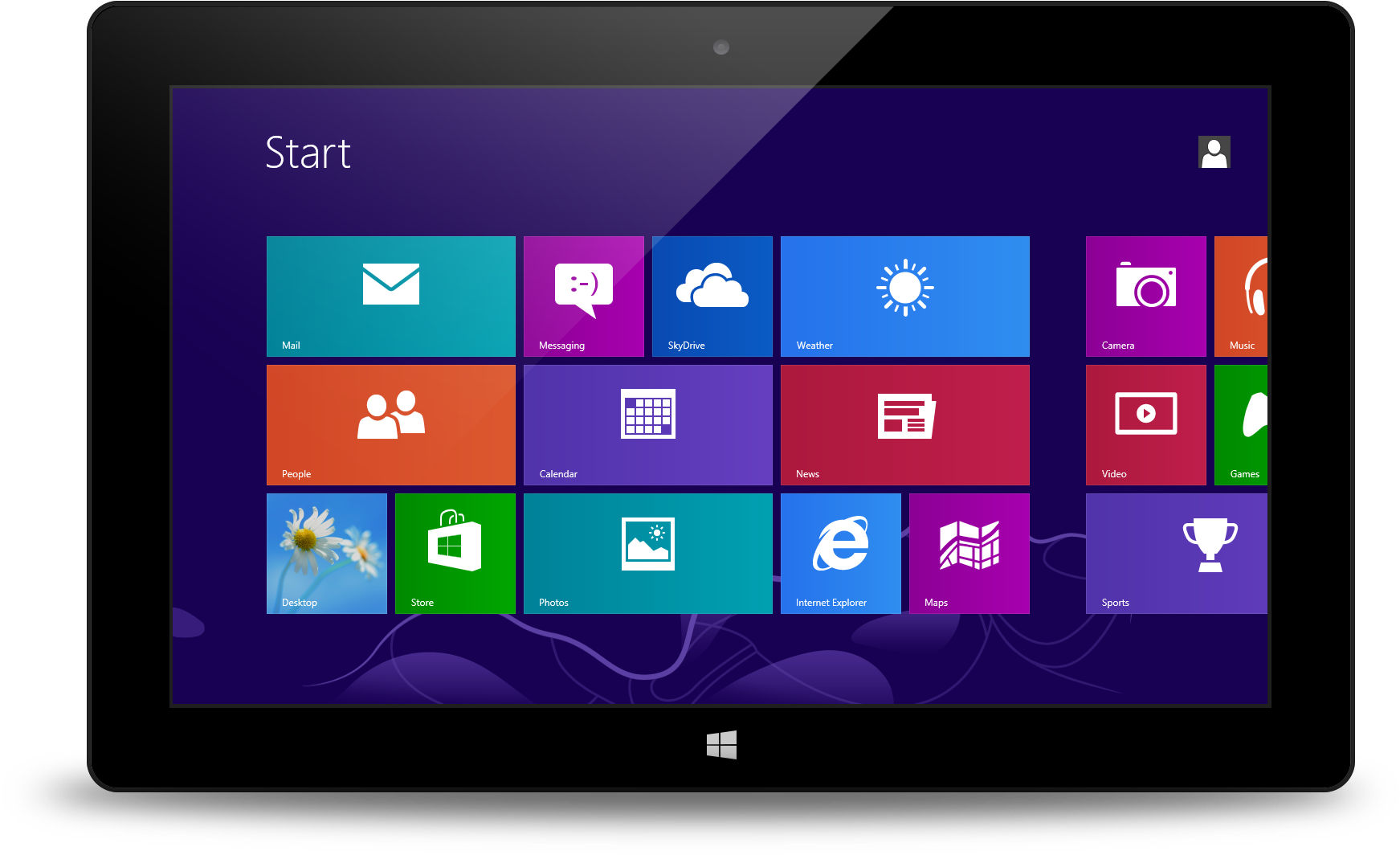Open the Photos tile
This screenshot has height=855, width=1400.
[647, 553]
